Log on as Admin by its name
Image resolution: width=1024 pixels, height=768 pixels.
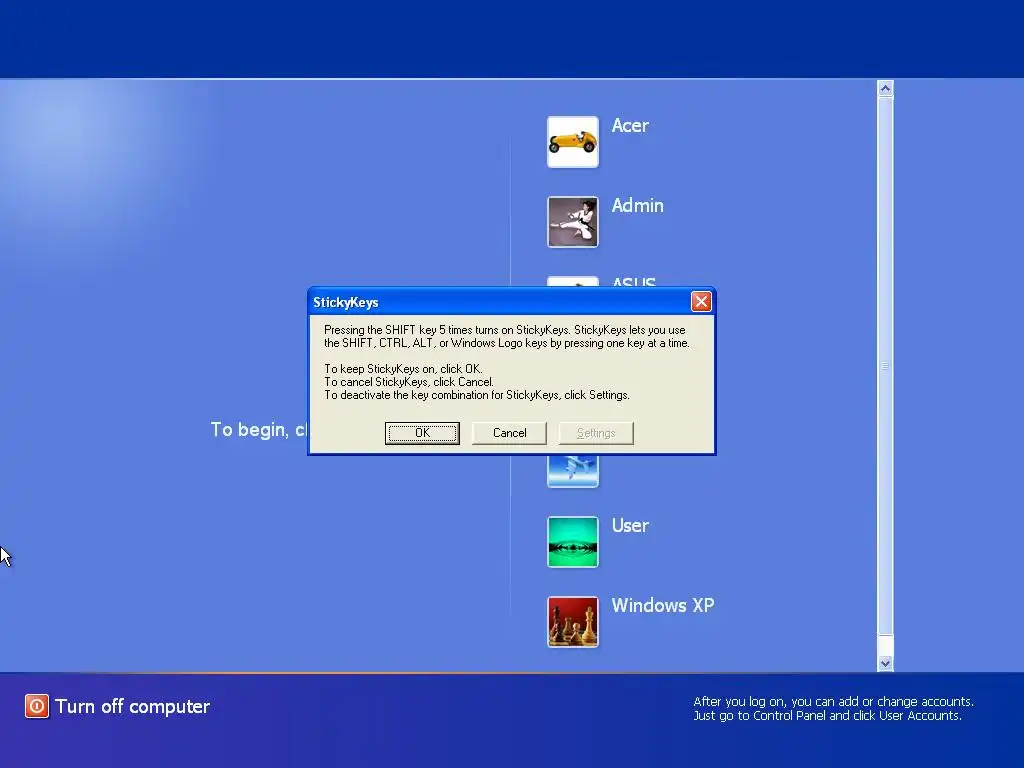tap(637, 206)
